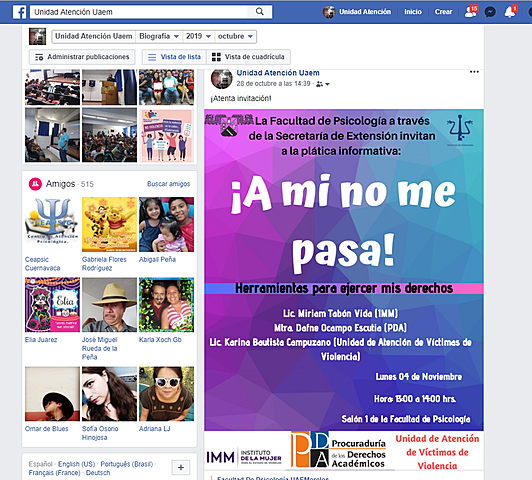532x480 pixels.
Task: Open Adriana LJ friend photo
Action: (167, 394)
